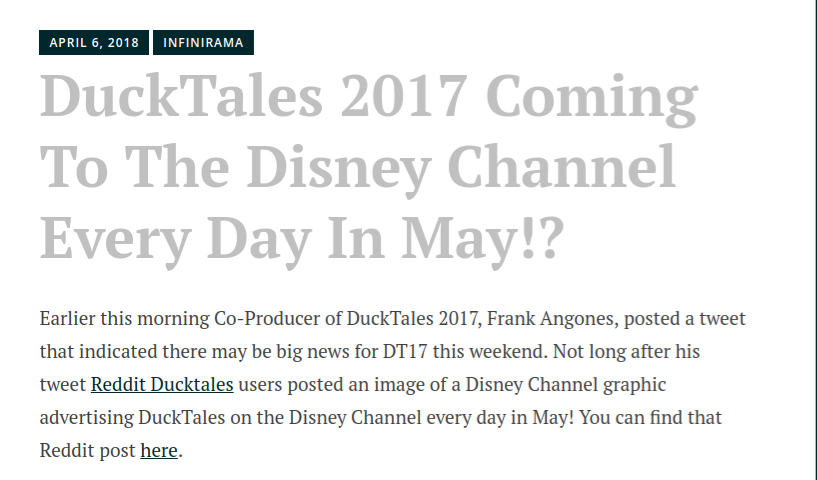Image resolution: width=817 pixels, height=480 pixels.
Task: Click the name "Frank Angones" in the paragraph
Action: click(552, 318)
